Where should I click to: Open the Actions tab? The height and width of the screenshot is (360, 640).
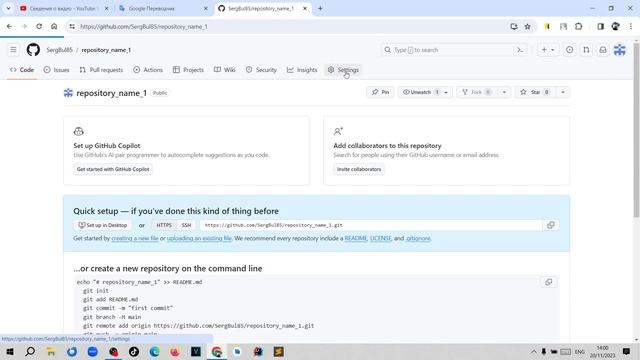pos(148,70)
